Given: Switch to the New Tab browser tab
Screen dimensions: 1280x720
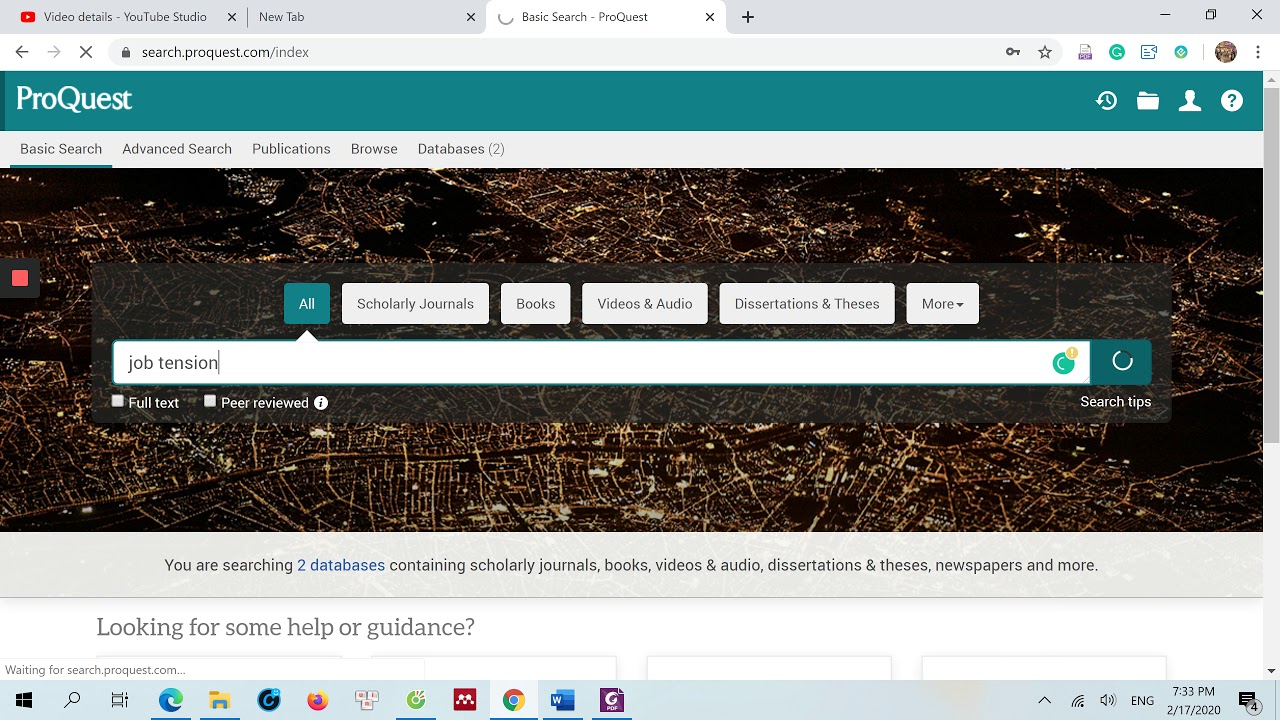Looking at the screenshot, I should point(365,17).
